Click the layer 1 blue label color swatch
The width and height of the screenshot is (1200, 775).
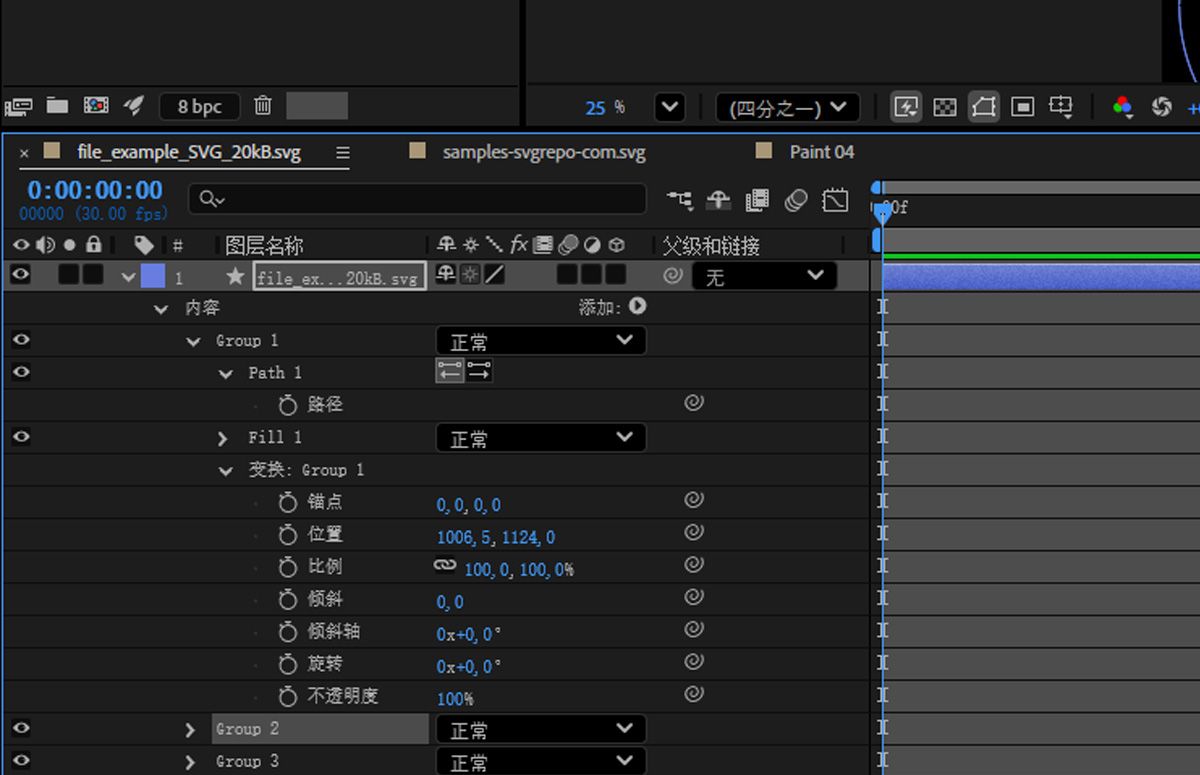click(153, 275)
